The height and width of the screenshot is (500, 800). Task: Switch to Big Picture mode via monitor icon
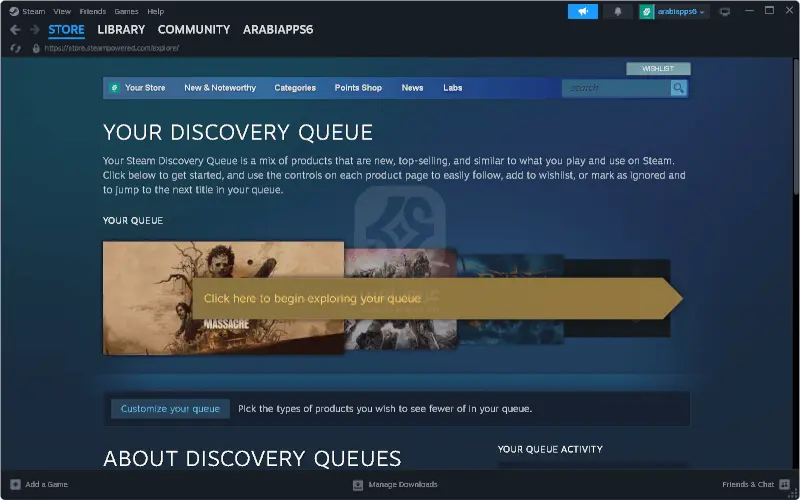724,11
